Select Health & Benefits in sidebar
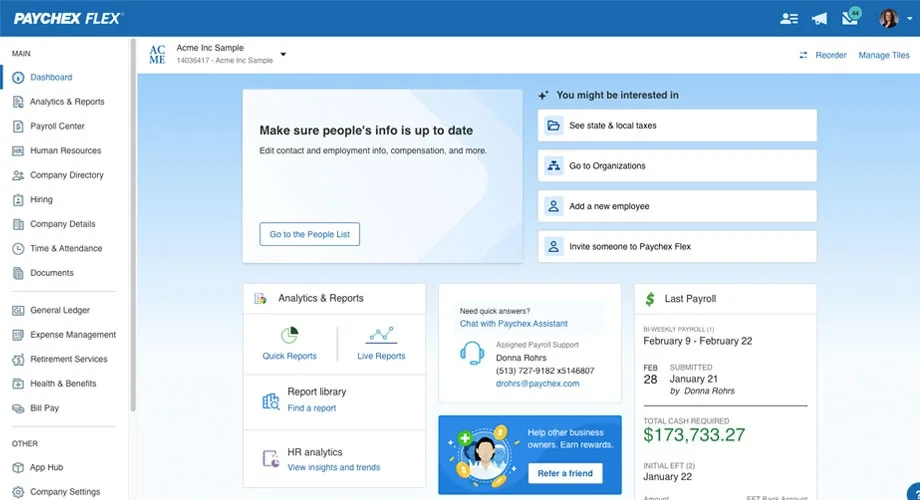The image size is (920, 500). click(x=63, y=384)
